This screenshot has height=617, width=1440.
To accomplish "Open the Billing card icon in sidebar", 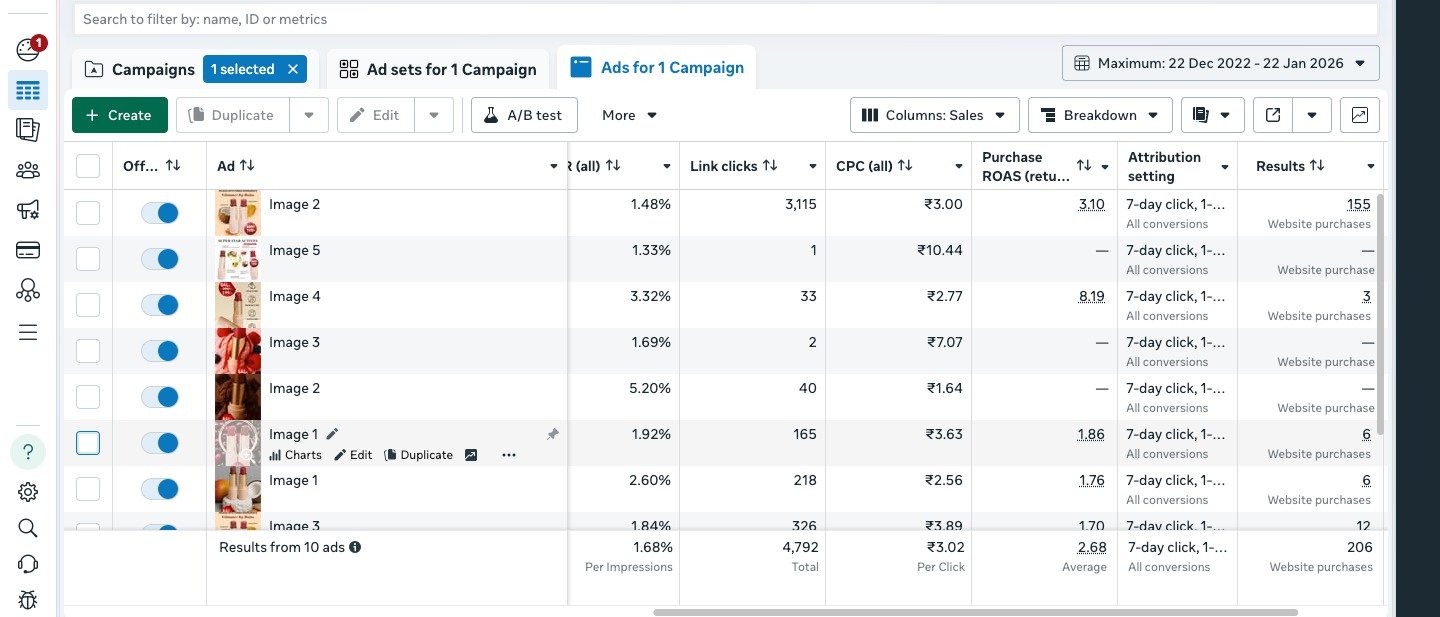I will coord(28,250).
